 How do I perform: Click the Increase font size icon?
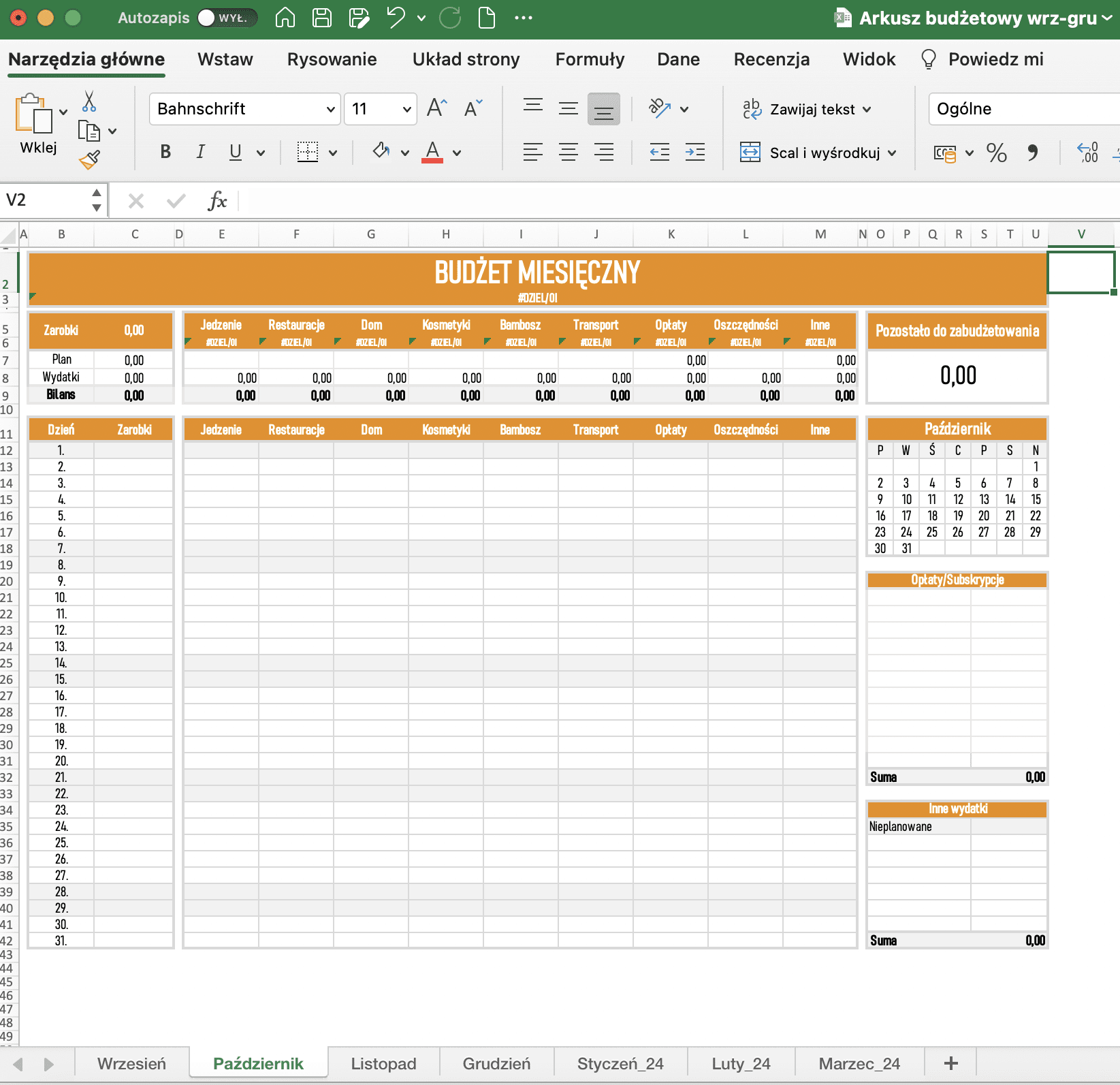coord(436,108)
